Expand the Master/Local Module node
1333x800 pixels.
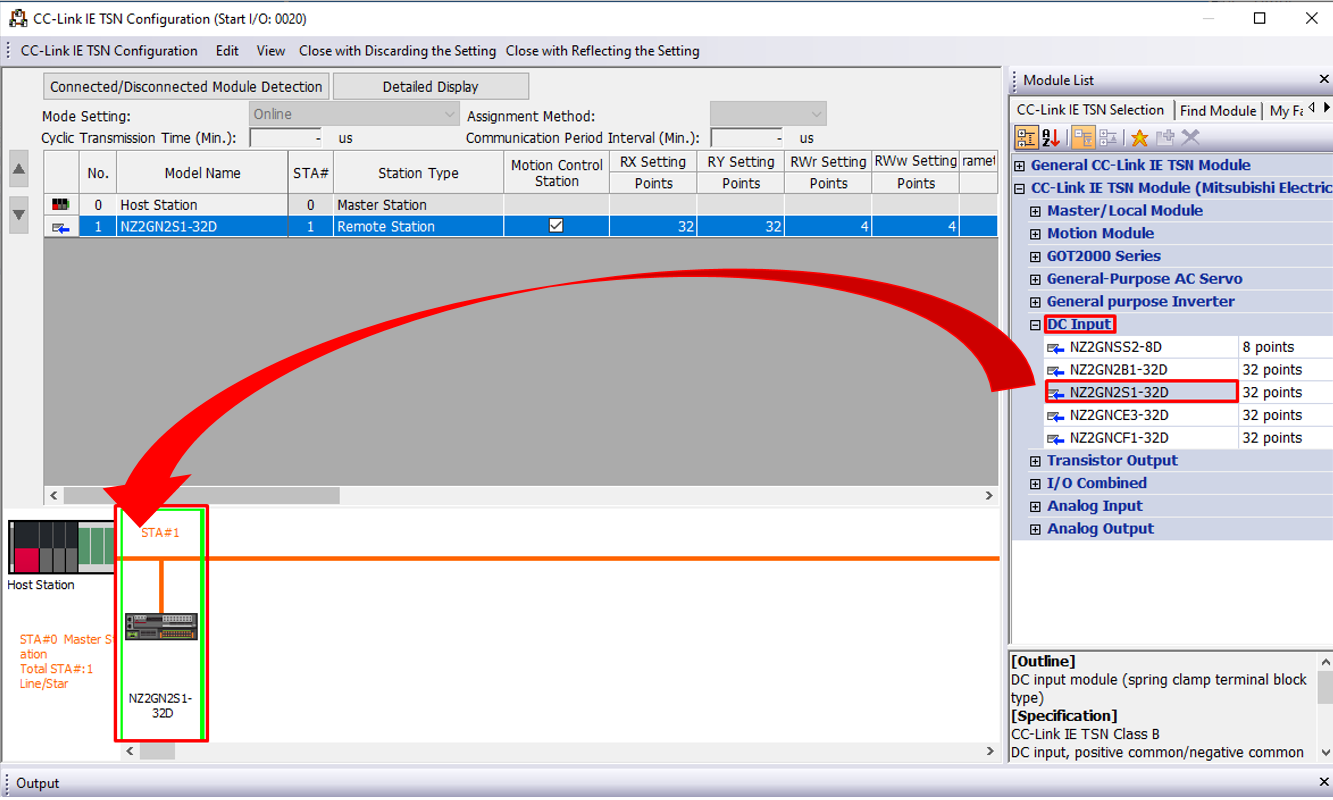pos(1036,211)
